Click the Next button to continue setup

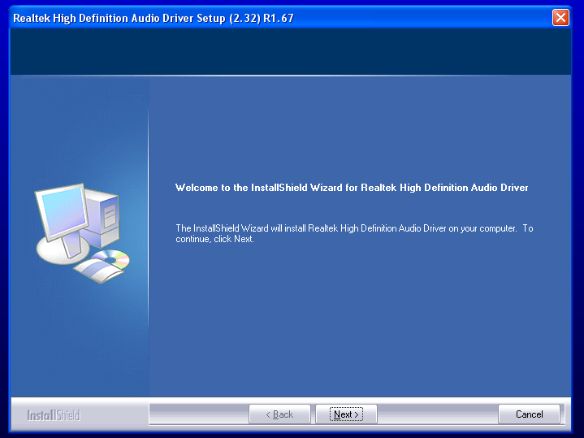click(x=346, y=414)
